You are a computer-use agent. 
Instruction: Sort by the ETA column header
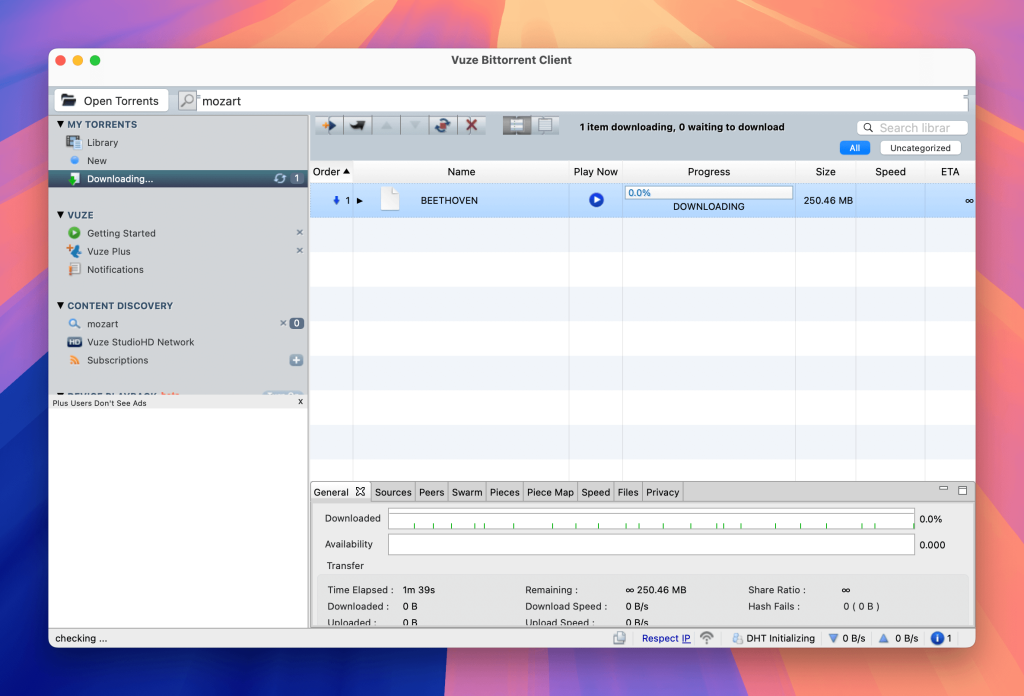[x=950, y=172]
